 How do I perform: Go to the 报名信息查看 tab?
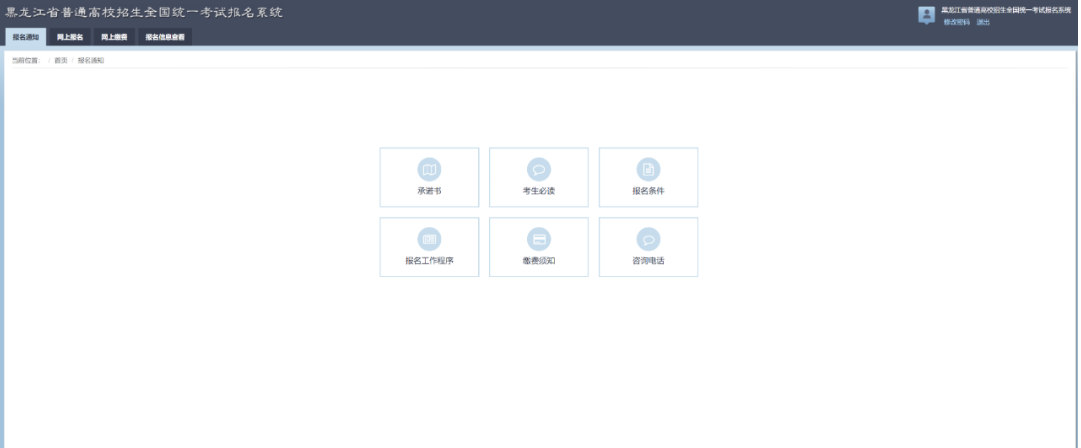click(x=164, y=37)
